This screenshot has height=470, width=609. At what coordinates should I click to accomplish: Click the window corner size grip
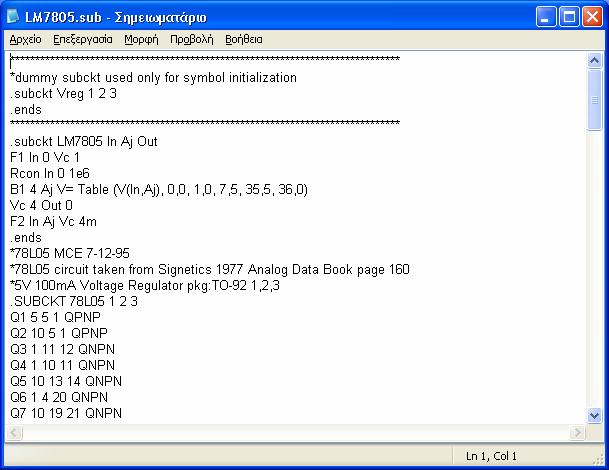(x=599, y=459)
